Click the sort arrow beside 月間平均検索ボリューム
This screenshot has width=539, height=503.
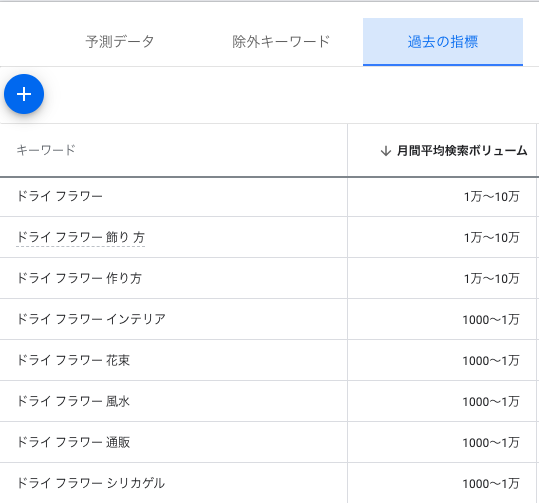[386, 151]
